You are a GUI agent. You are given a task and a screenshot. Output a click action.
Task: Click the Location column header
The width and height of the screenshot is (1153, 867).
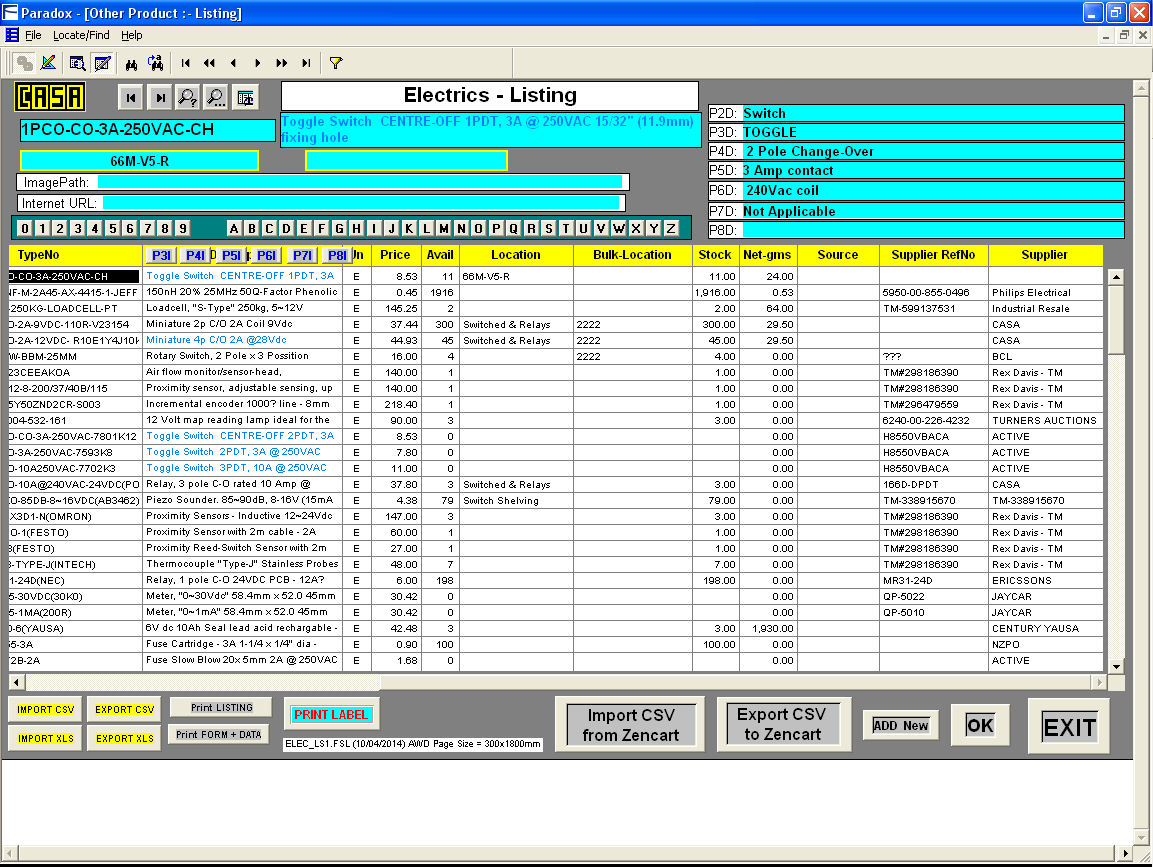point(515,255)
